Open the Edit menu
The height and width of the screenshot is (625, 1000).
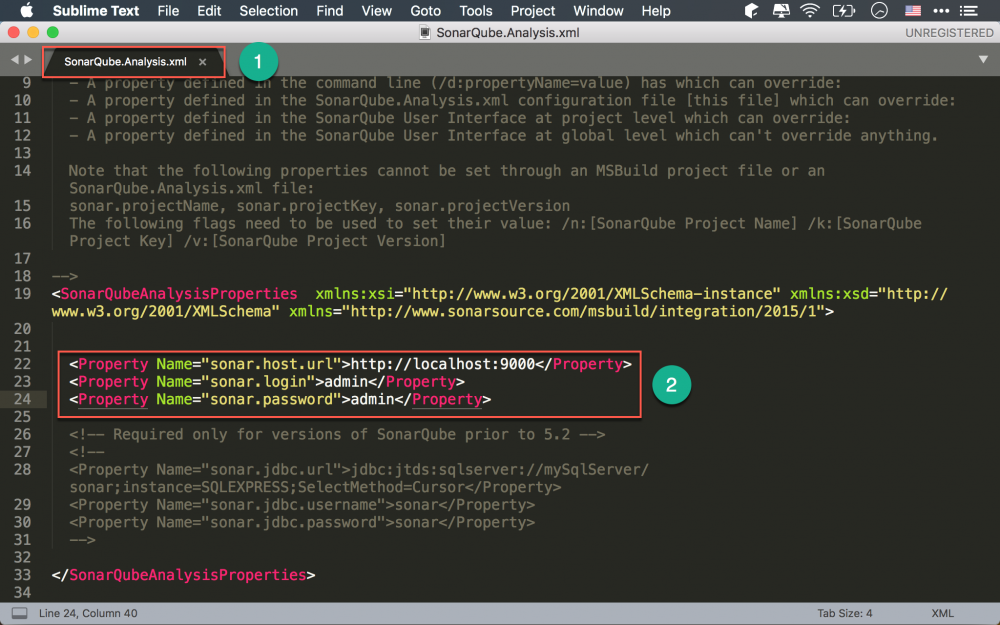point(209,11)
